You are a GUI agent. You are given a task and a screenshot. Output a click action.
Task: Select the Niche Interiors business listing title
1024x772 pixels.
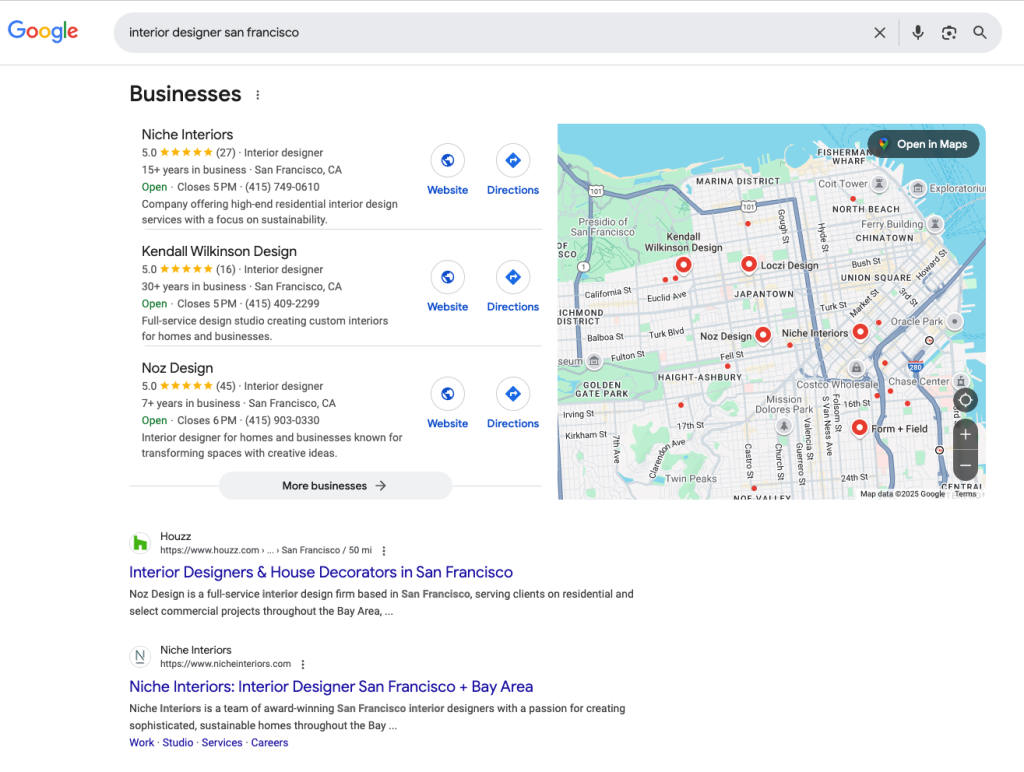tap(187, 135)
